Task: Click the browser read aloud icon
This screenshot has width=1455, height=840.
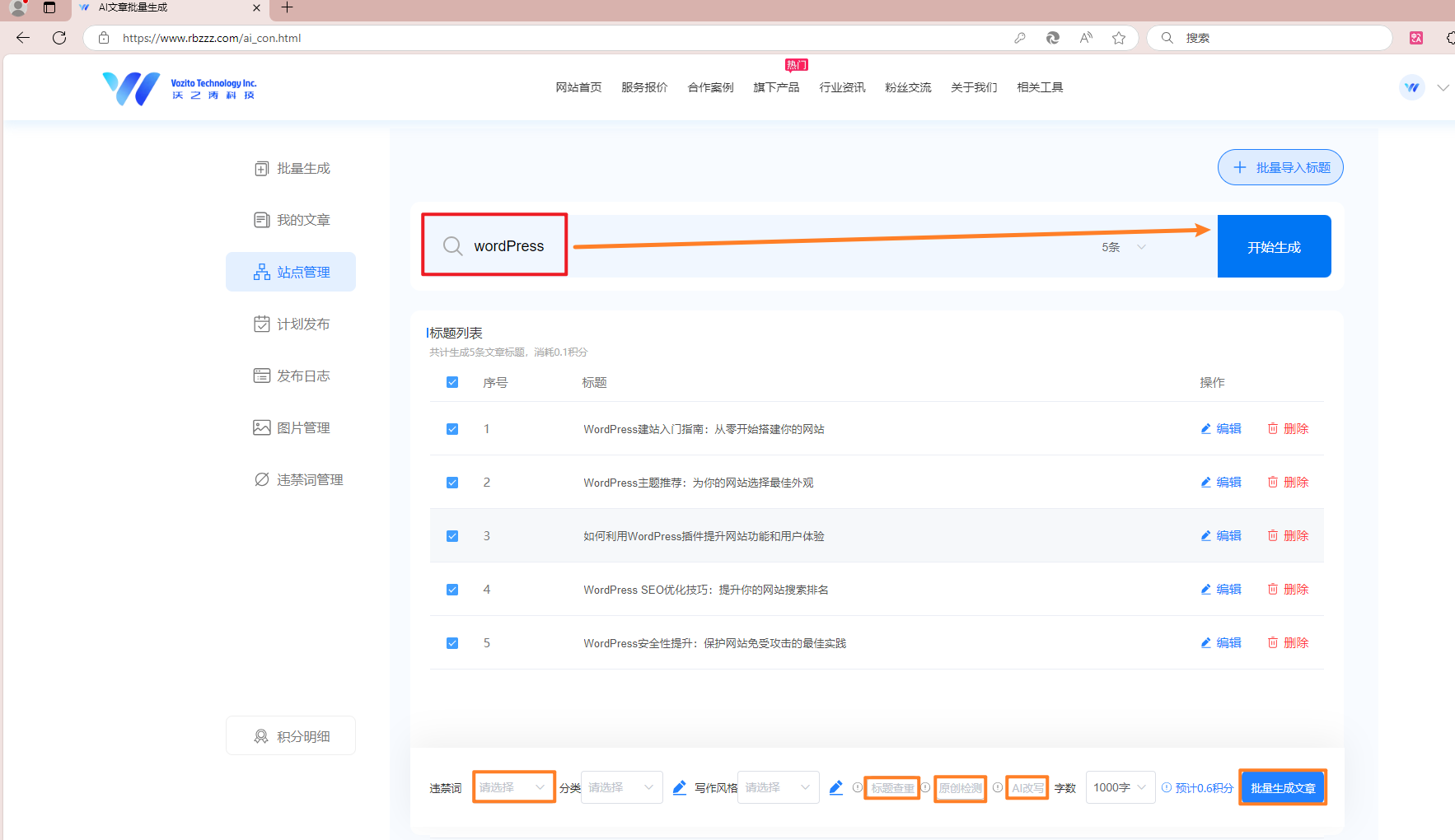Action: pyautogui.click(x=1086, y=38)
